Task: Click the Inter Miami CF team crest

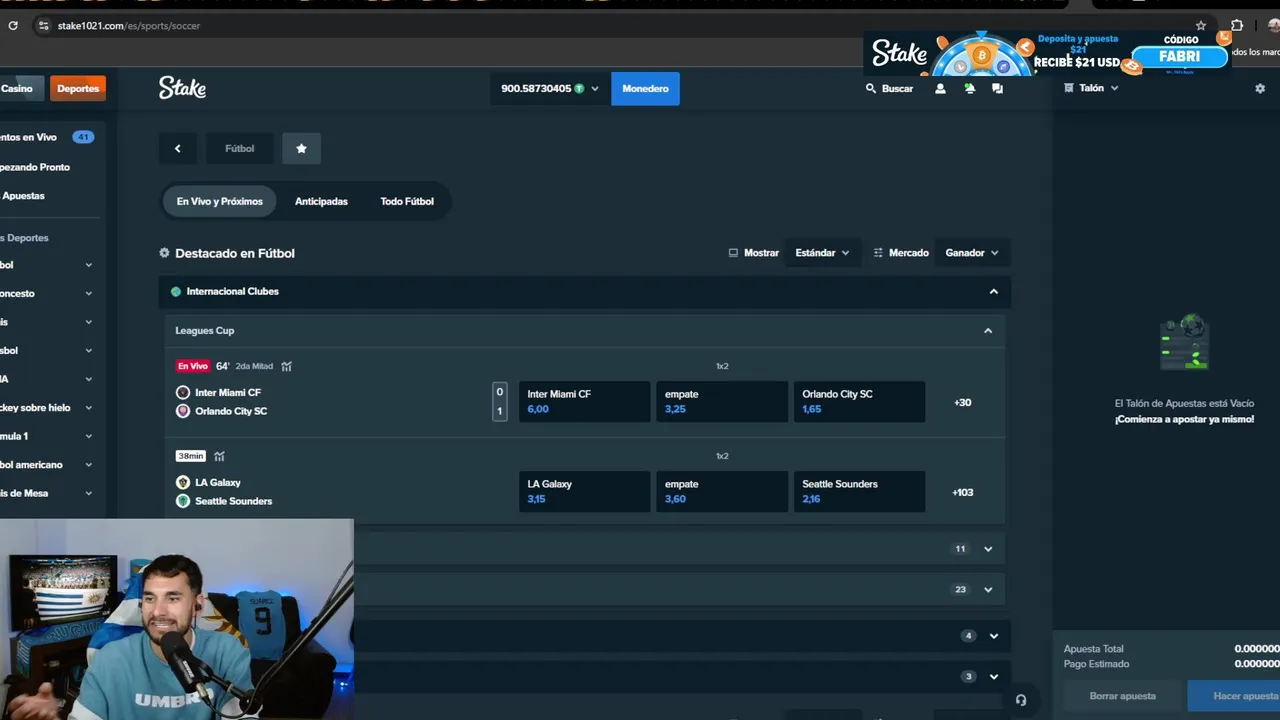Action: [x=183, y=393]
